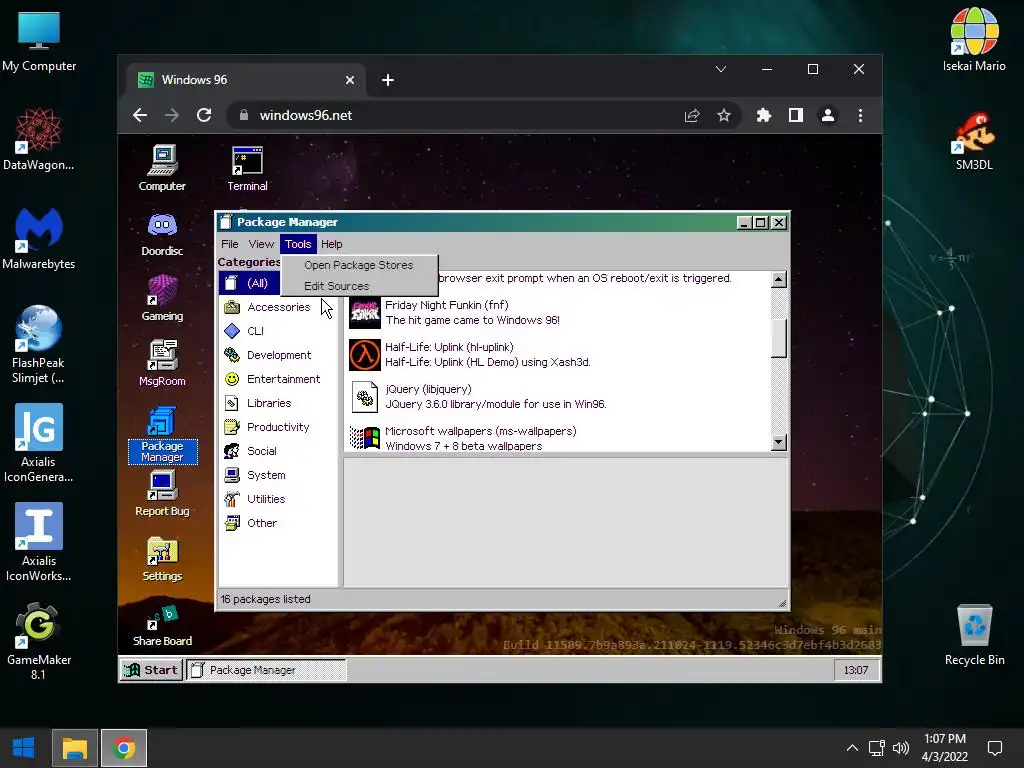Open the Report Bug icon
This screenshot has width=1024, height=768.
[162, 493]
